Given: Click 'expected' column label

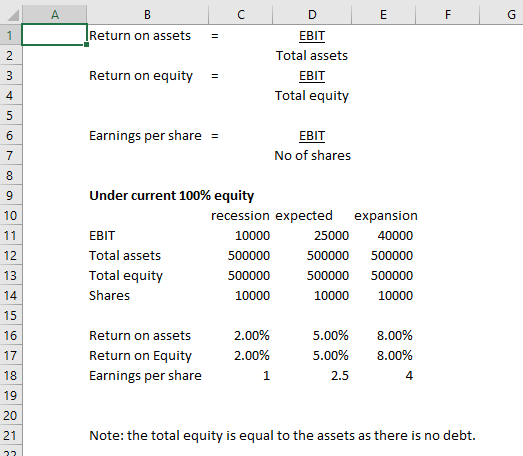Looking at the screenshot, I should click(304, 216).
